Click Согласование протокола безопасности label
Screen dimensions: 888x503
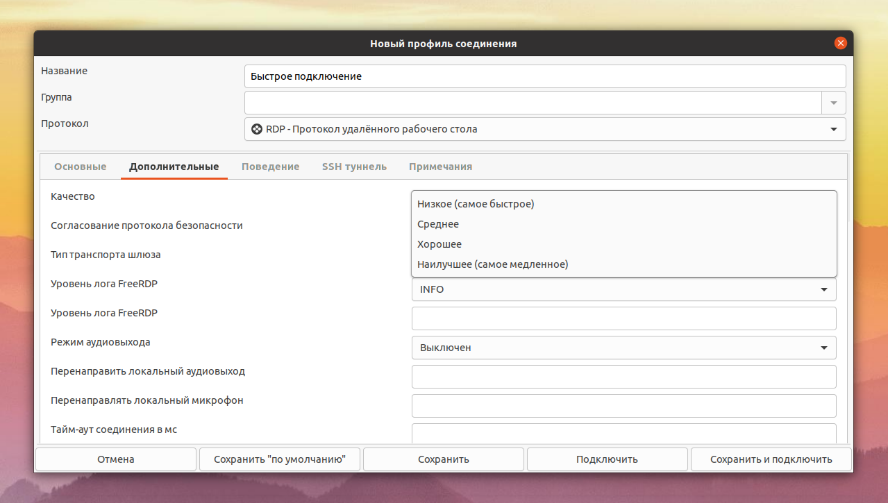[x=147, y=225]
